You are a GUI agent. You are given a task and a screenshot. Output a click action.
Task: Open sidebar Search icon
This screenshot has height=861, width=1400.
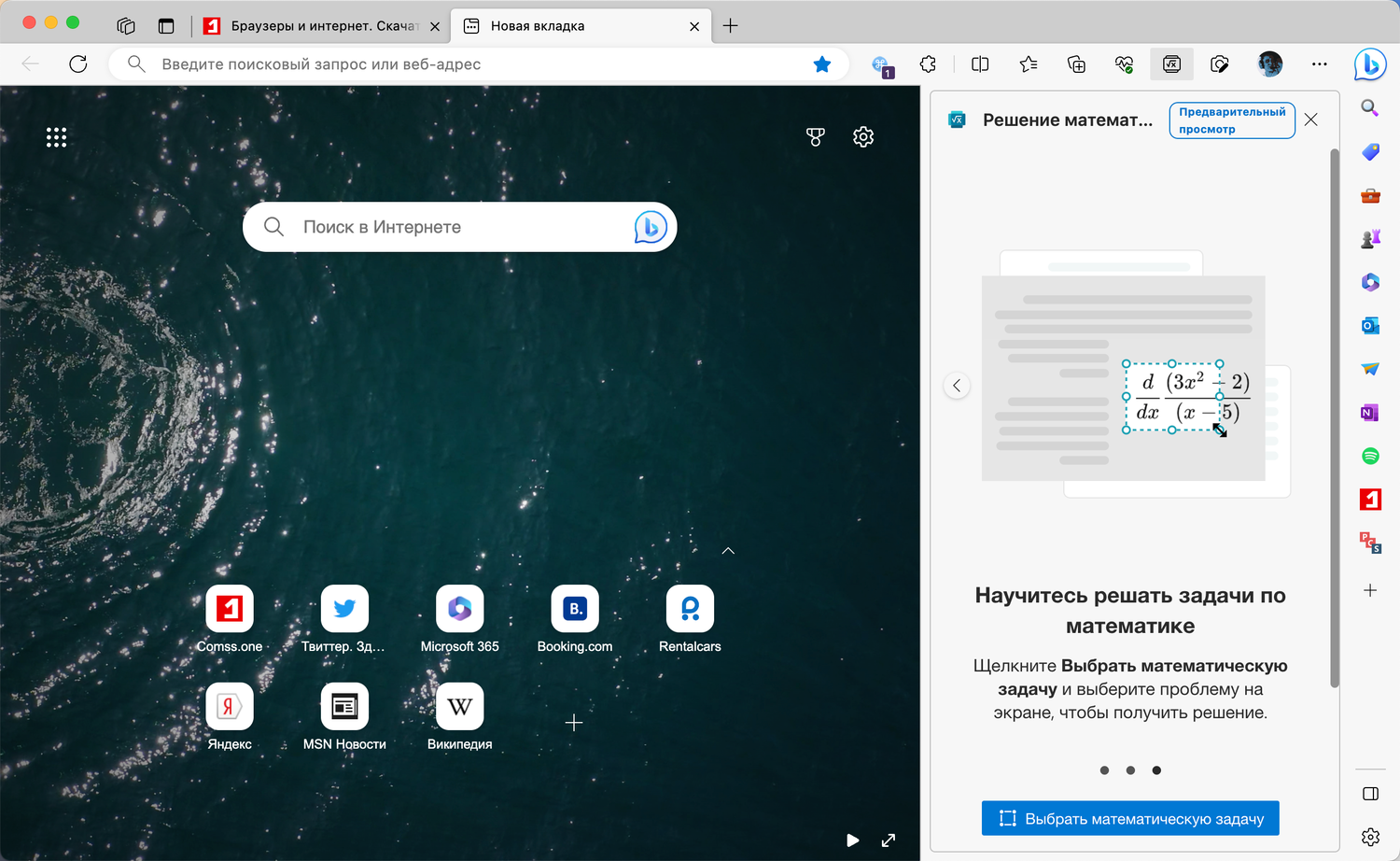pyautogui.click(x=1370, y=108)
